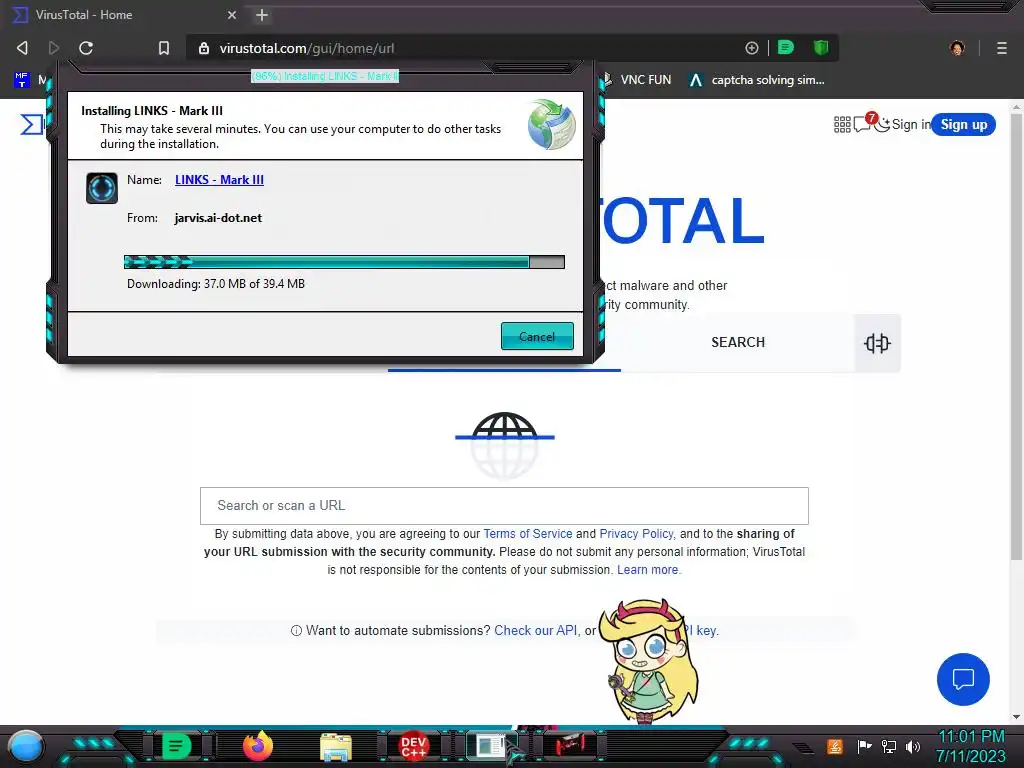Image resolution: width=1024 pixels, height=768 pixels.
Task: Toggle dark mode moon icon
Action: [882, 124]
